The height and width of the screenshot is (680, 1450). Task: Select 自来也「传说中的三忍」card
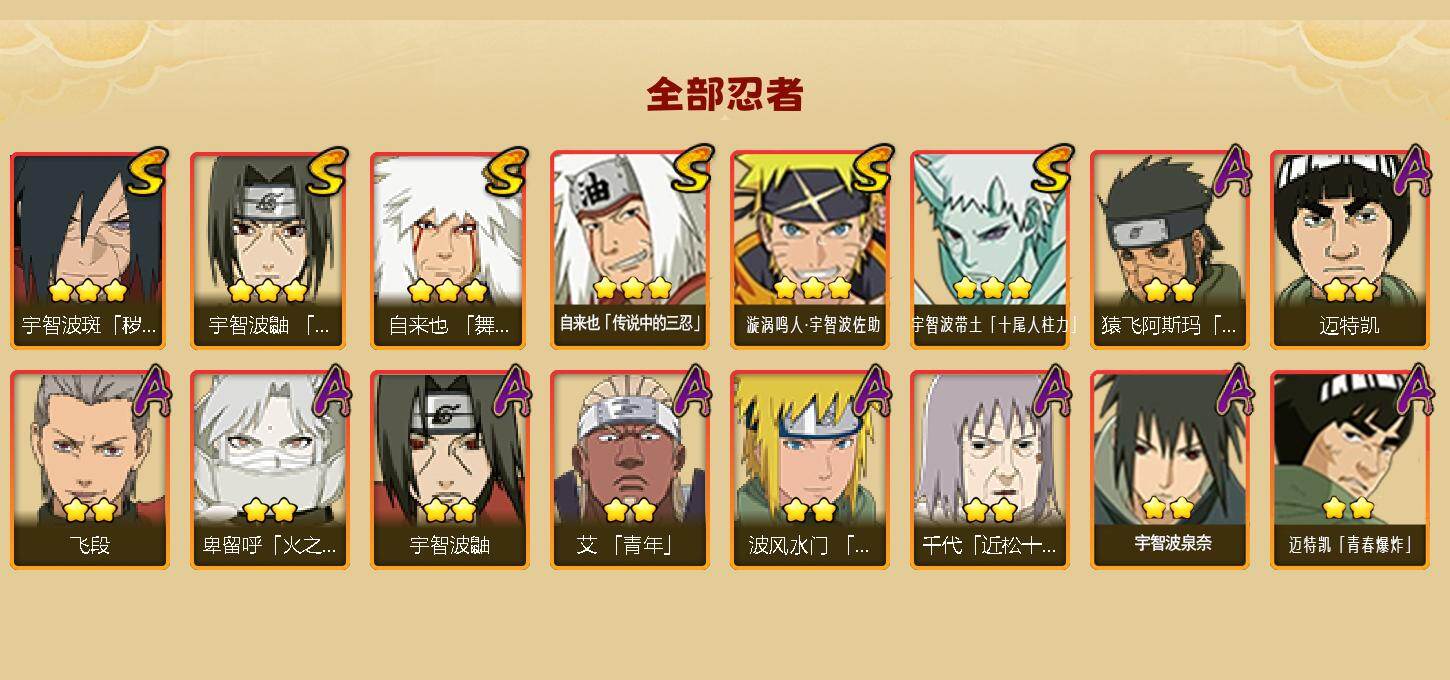[x=630, y=250]
